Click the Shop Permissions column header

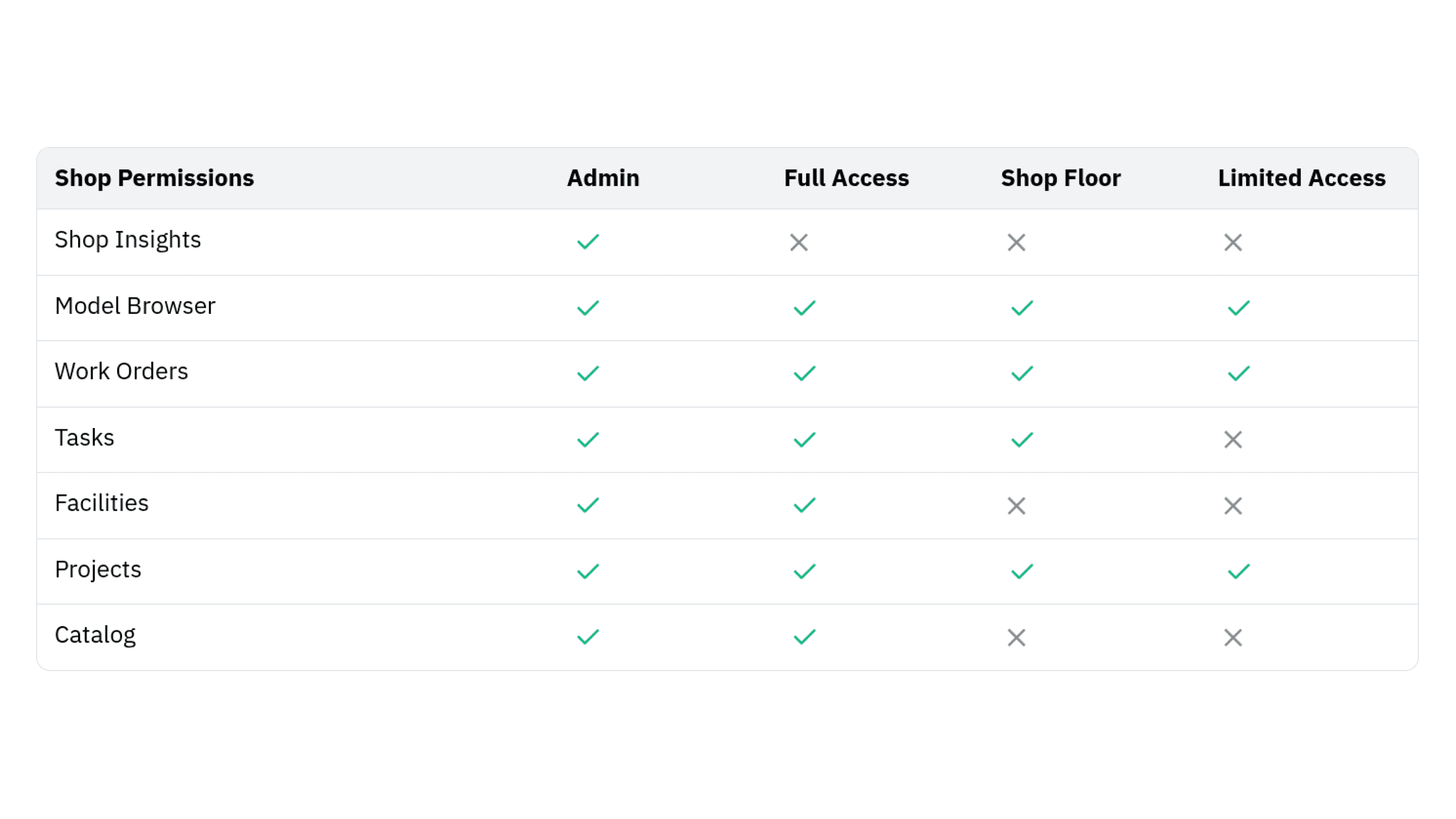(x=154, y=178)
